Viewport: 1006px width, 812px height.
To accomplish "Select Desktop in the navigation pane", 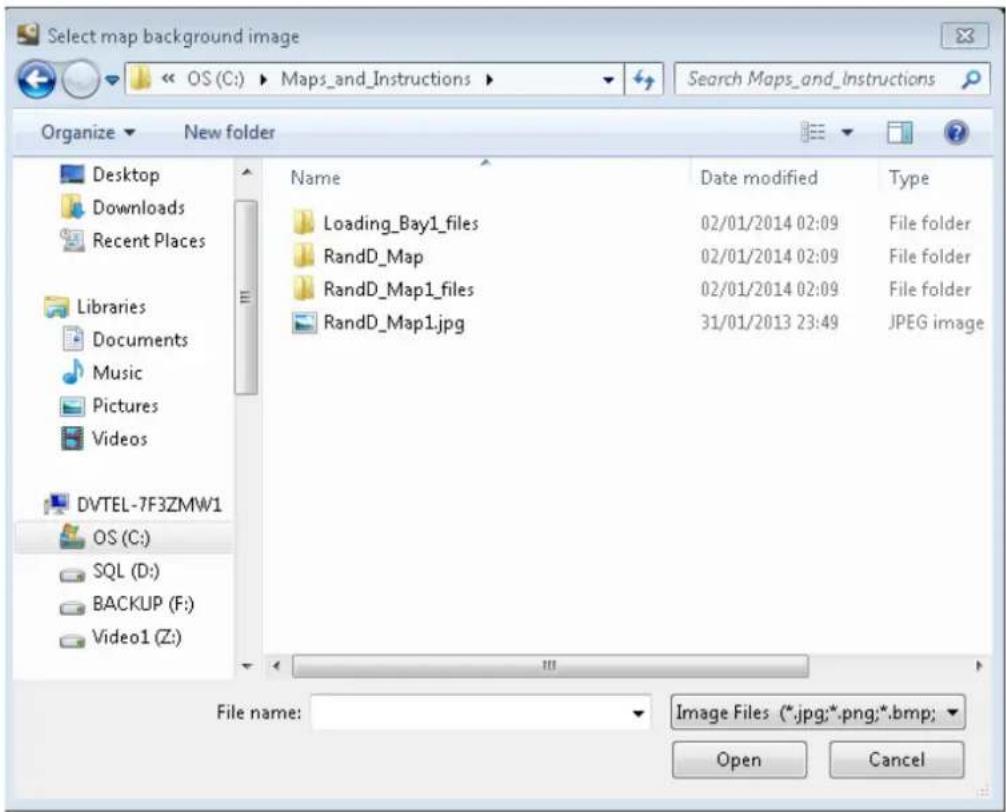I will click(x=110, y=174).
